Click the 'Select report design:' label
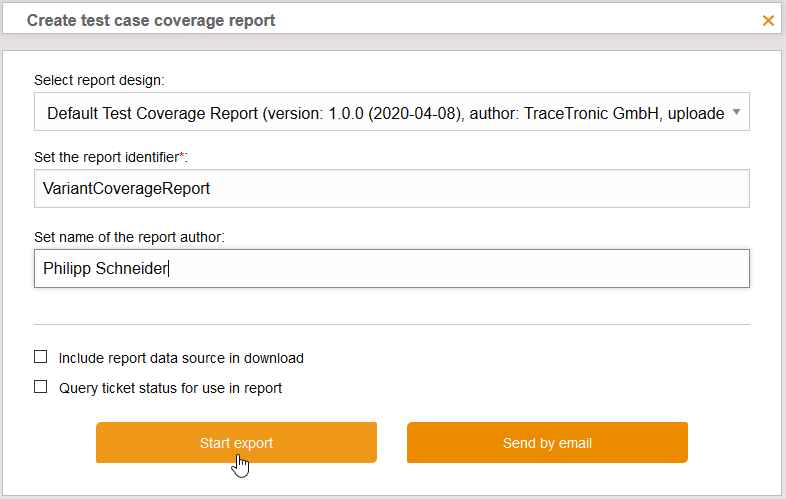786x499 pixels. click(x=99, y=79)
